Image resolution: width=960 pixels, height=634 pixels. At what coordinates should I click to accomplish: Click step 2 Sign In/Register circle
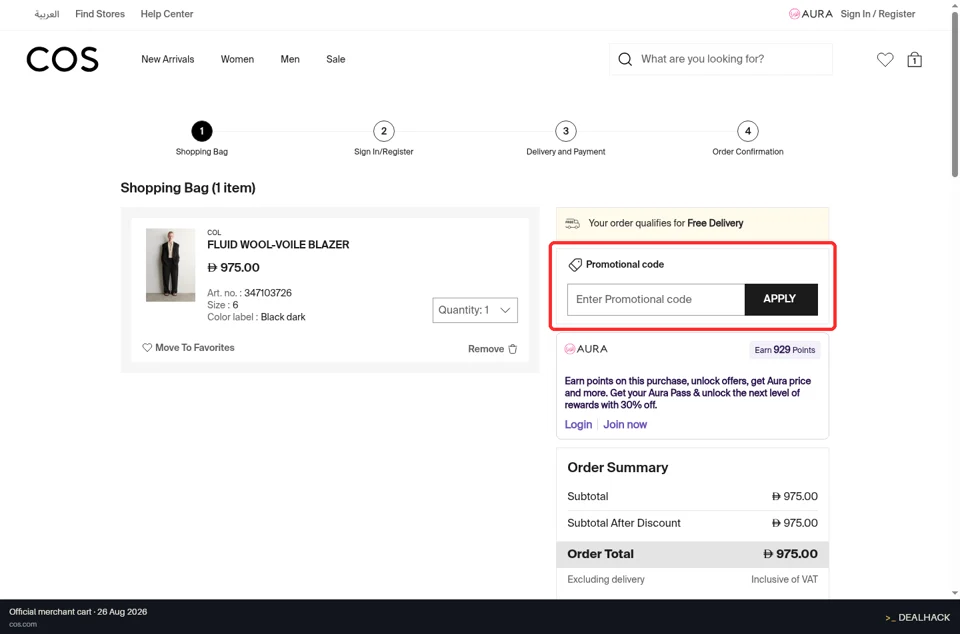point(384,131)
